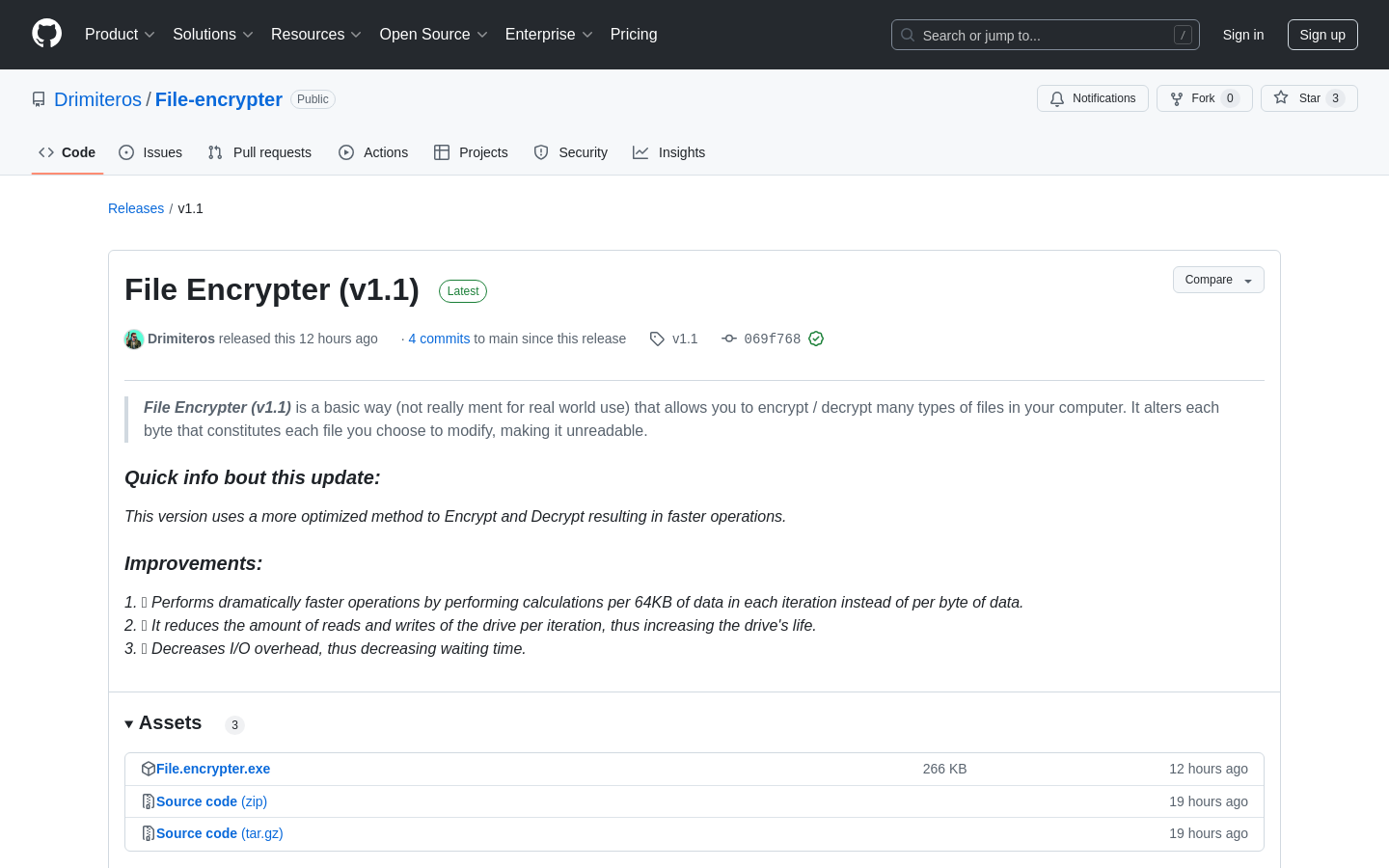Click the assets count badge

pos(234,725)
